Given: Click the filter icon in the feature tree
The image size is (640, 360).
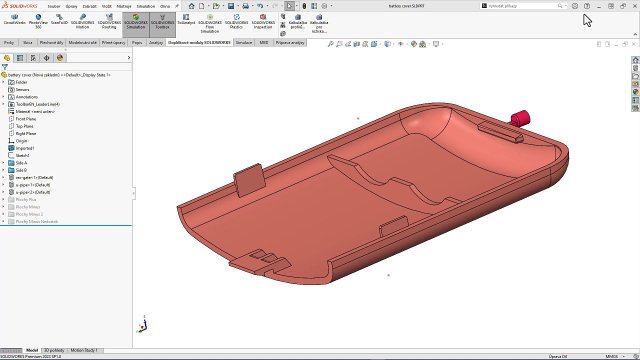Looking at the screenshot, I should click(5, 67).
